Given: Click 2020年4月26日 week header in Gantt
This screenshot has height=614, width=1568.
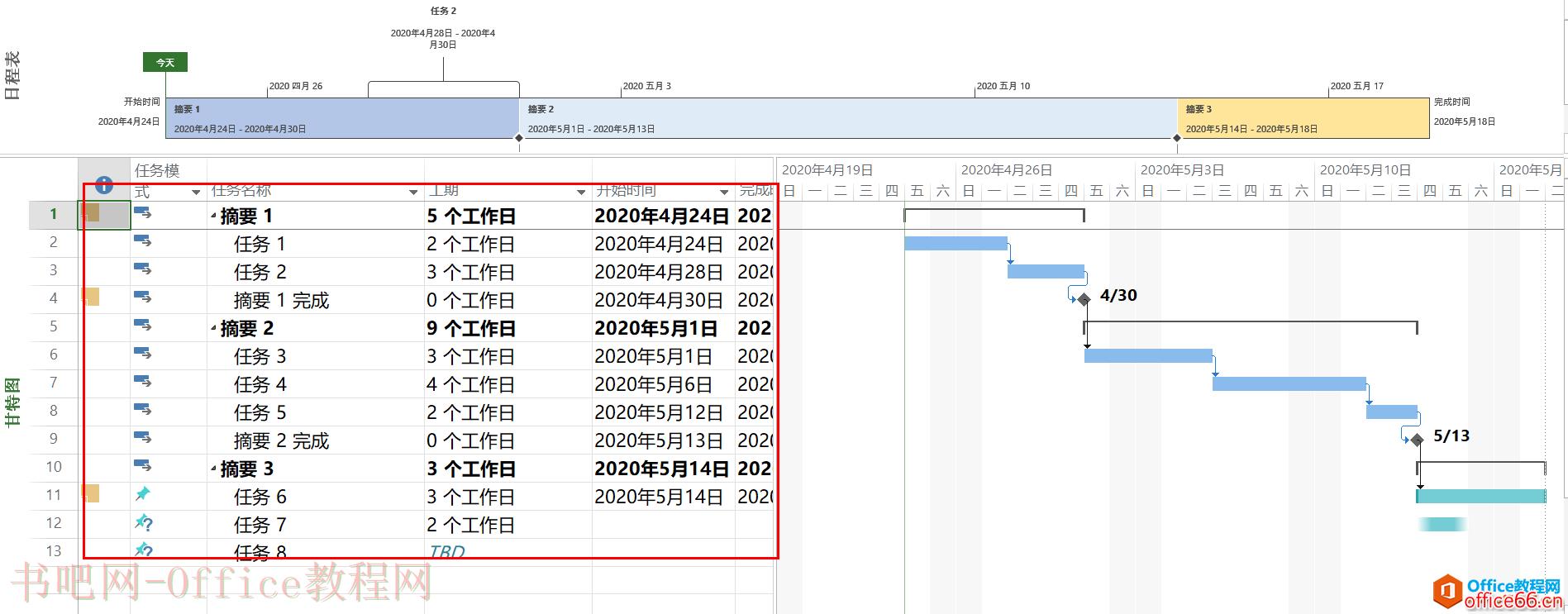Looking at the screenshot, I should tap(1006, 169).
